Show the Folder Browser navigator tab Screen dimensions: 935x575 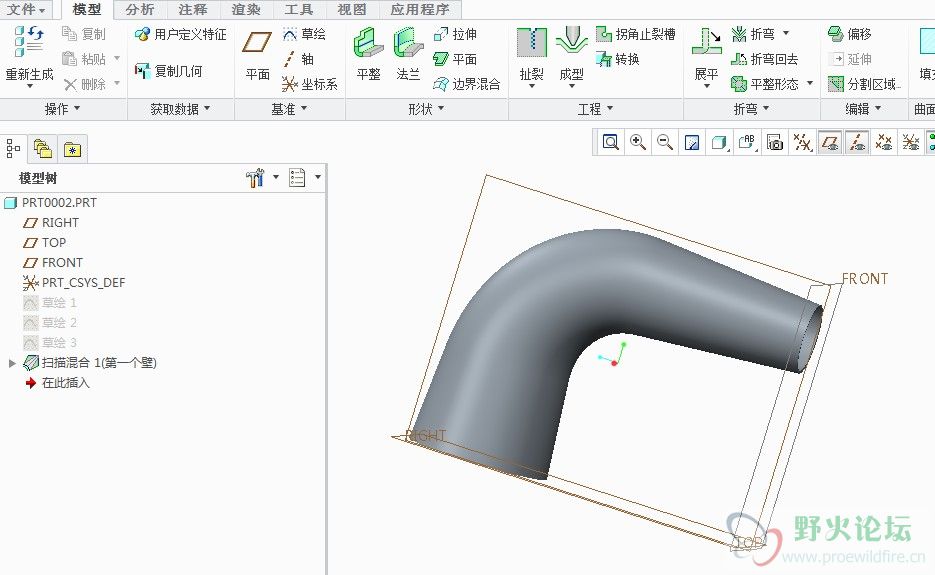click(43, 149)
